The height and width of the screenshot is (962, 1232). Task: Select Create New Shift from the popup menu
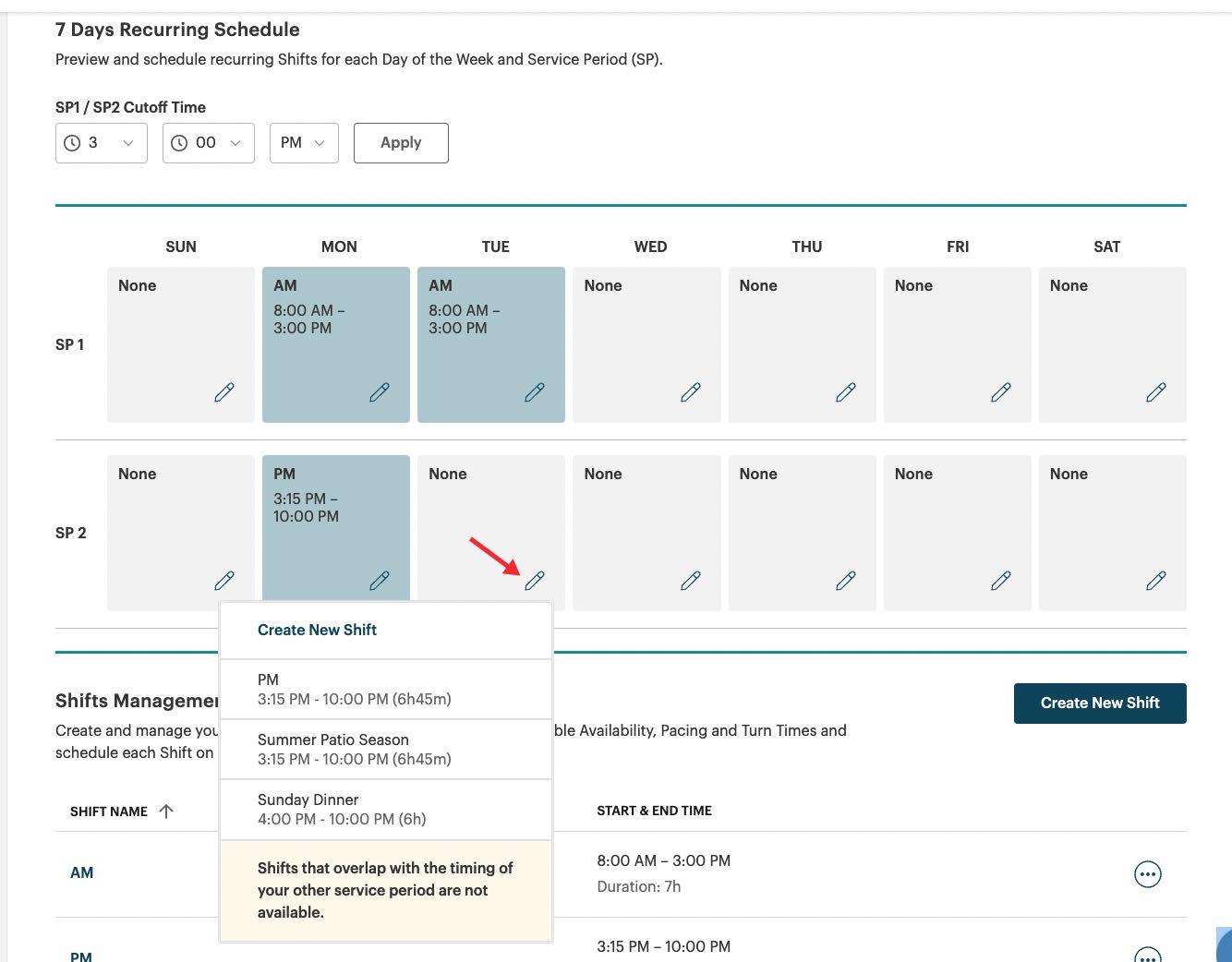click(x=317, y=630)
